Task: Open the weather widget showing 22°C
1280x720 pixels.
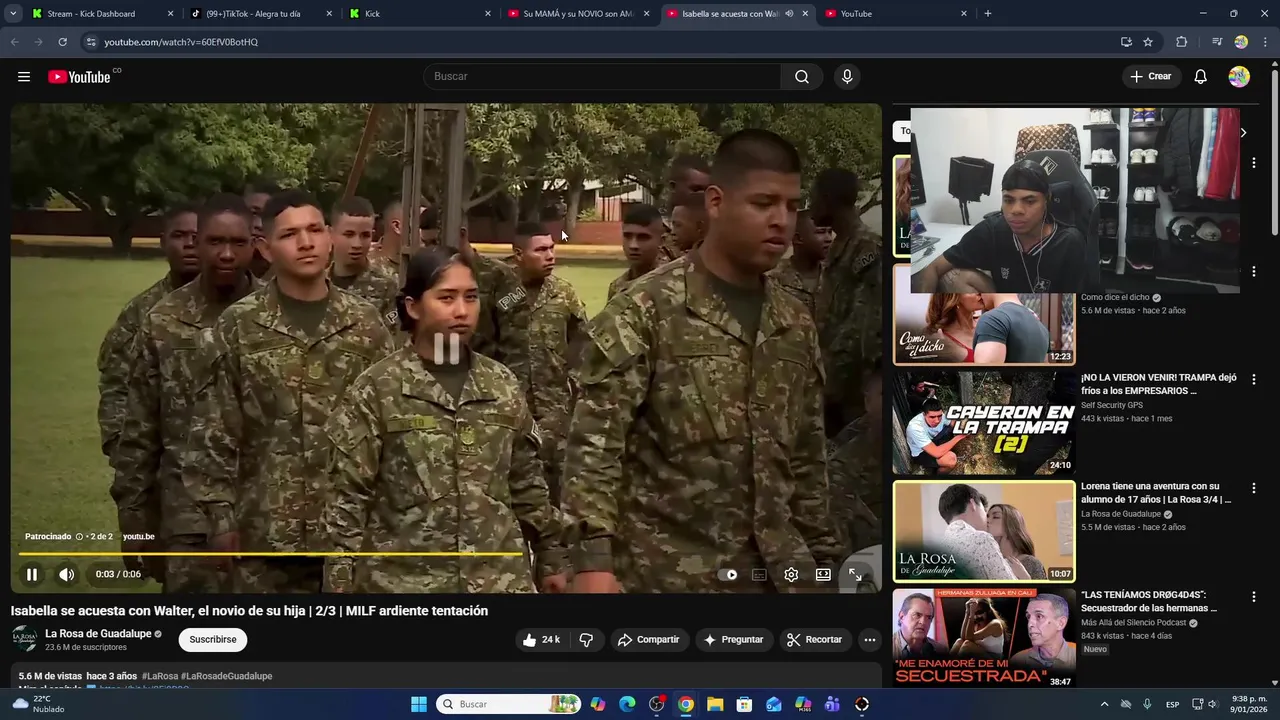Action: (38, 704)
